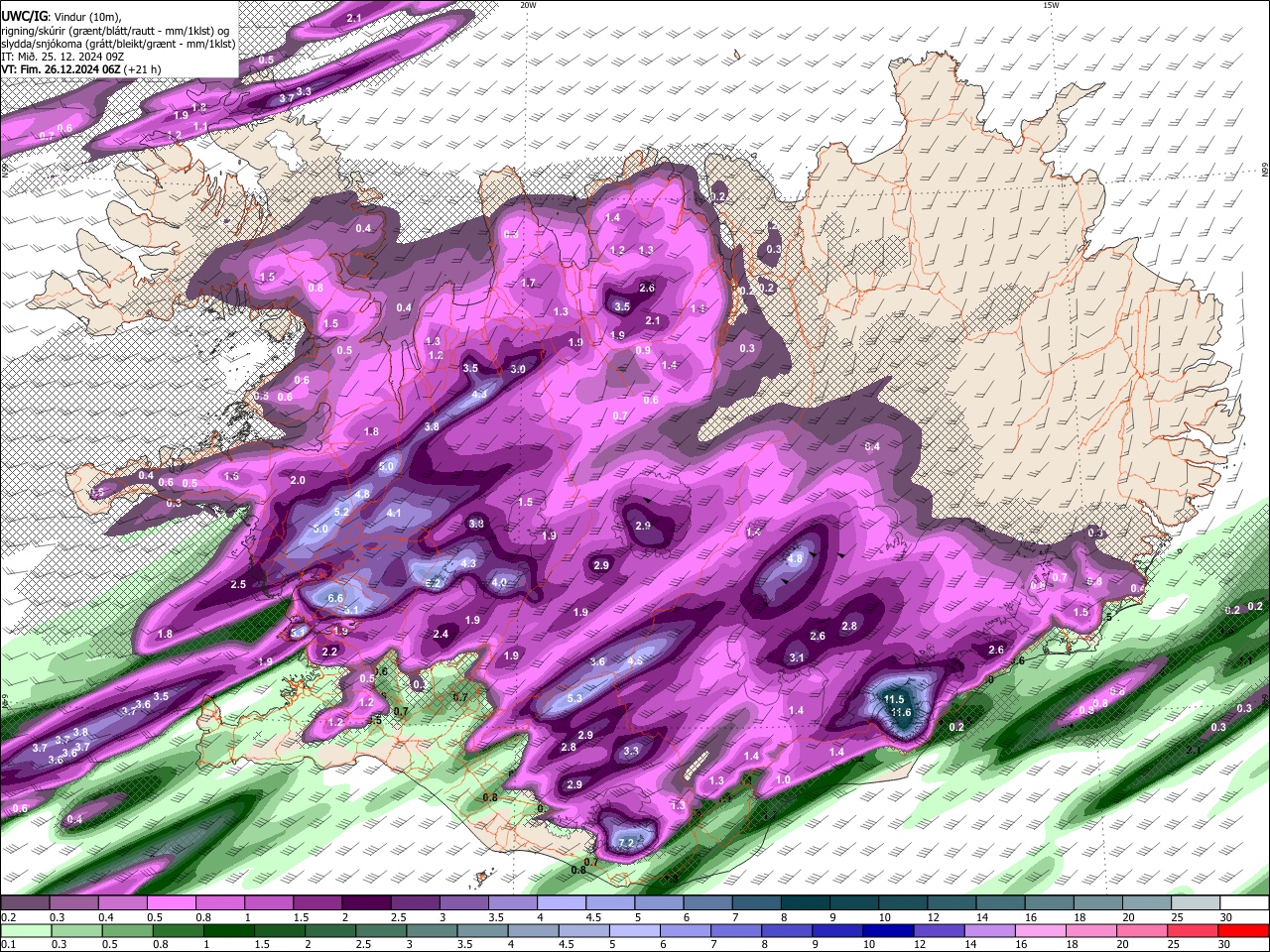This screenshot has height=952, width=1270.
Task: Pick the light lavender 4–4.5 snow scale swatch
Action: point(562,903)
